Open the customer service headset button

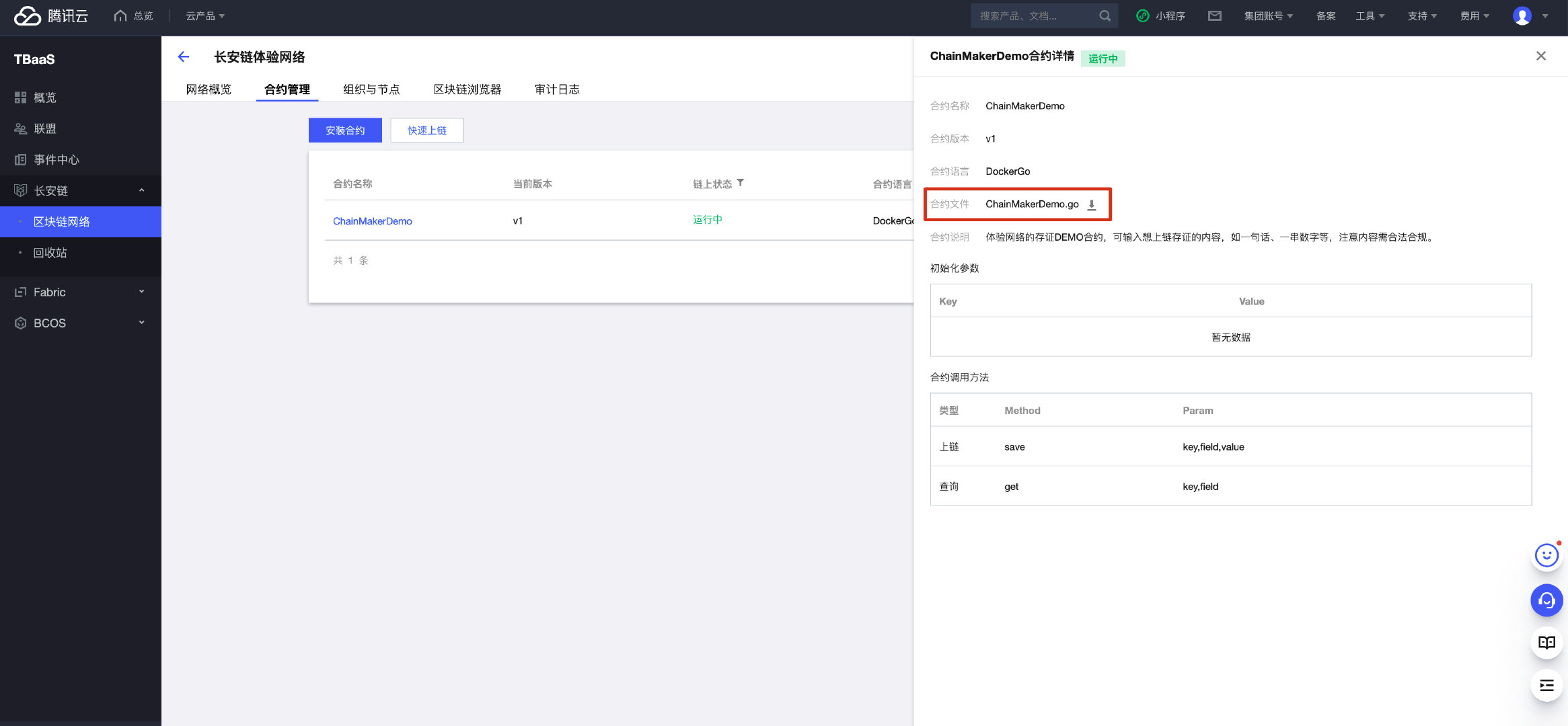click(x=1546, y=600)
